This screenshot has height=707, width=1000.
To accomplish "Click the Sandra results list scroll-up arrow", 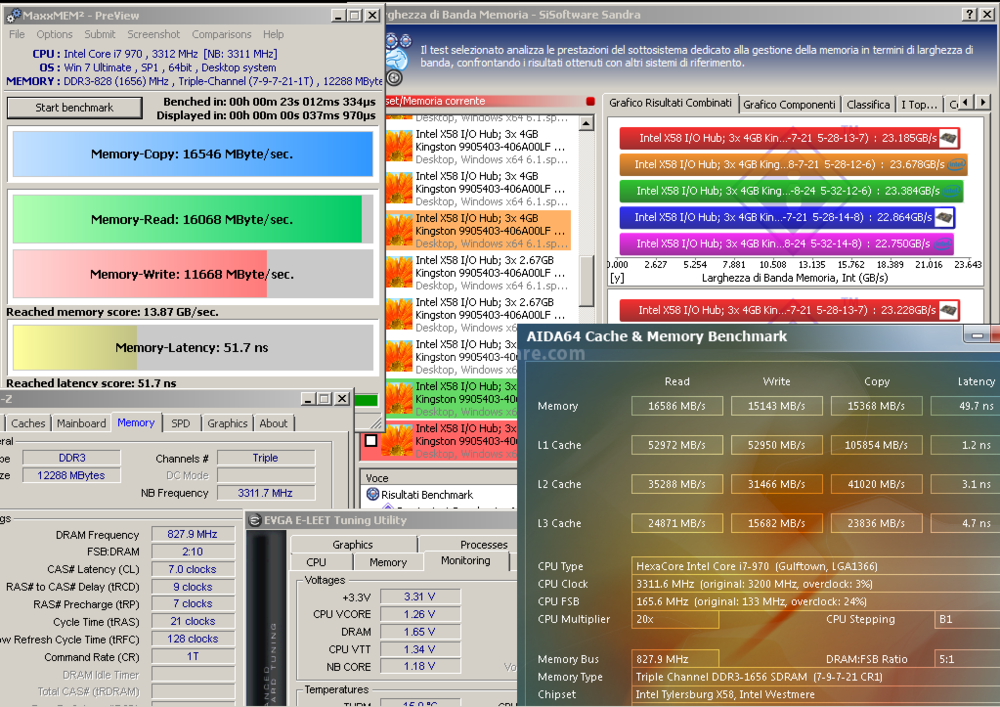I will [586, 123].
